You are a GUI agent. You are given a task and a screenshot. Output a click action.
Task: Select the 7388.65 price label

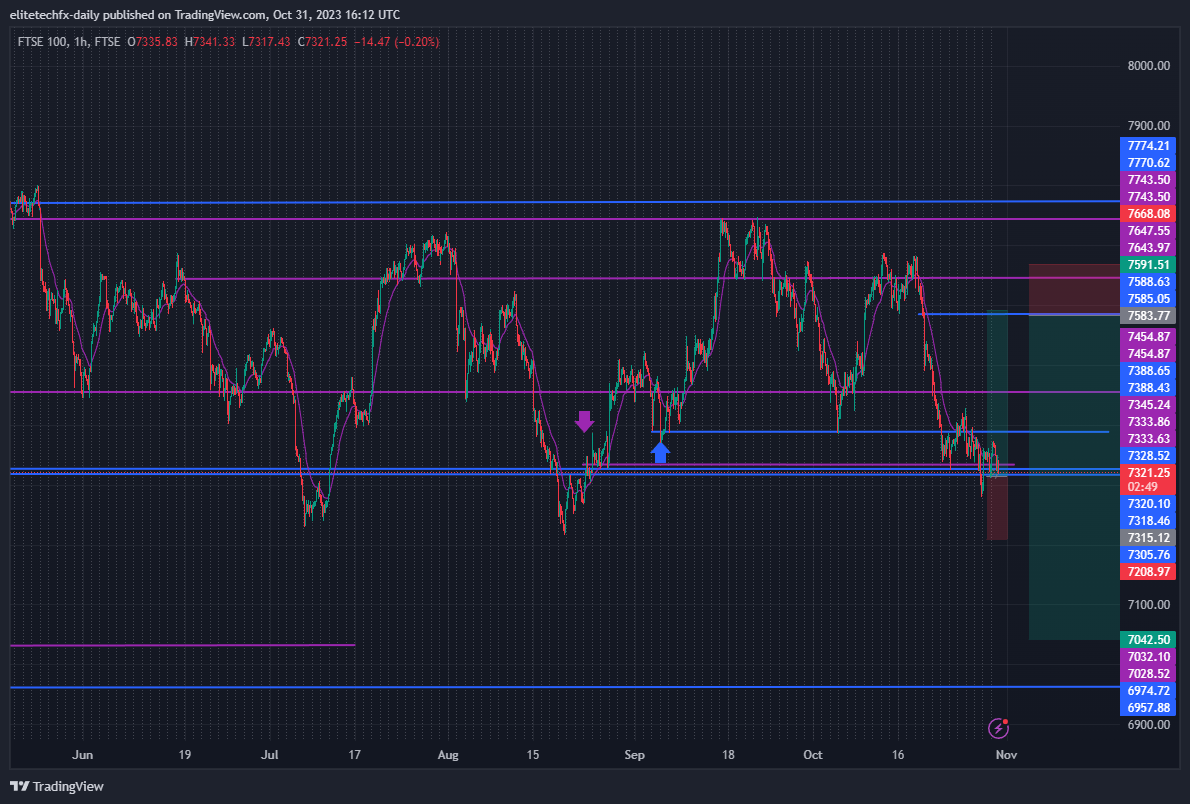[x=1148, y=370]
